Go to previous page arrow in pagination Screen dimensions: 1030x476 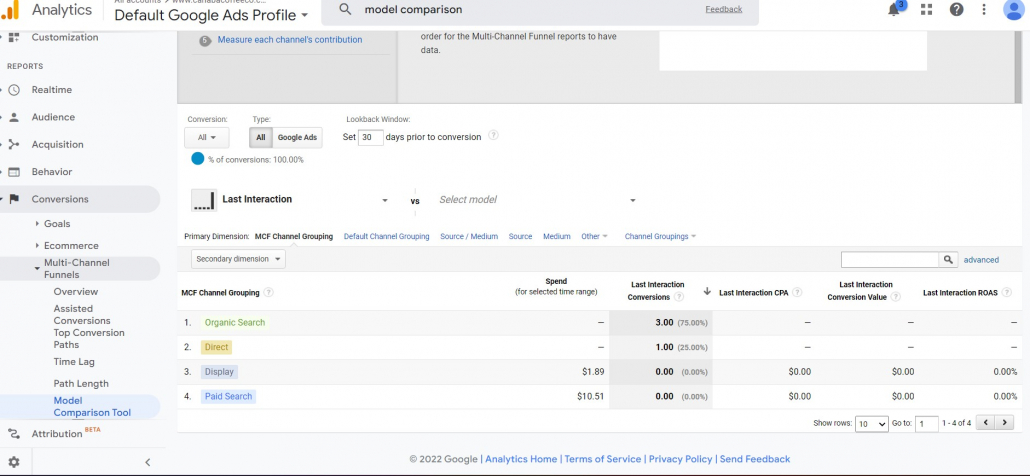(985, 423)
